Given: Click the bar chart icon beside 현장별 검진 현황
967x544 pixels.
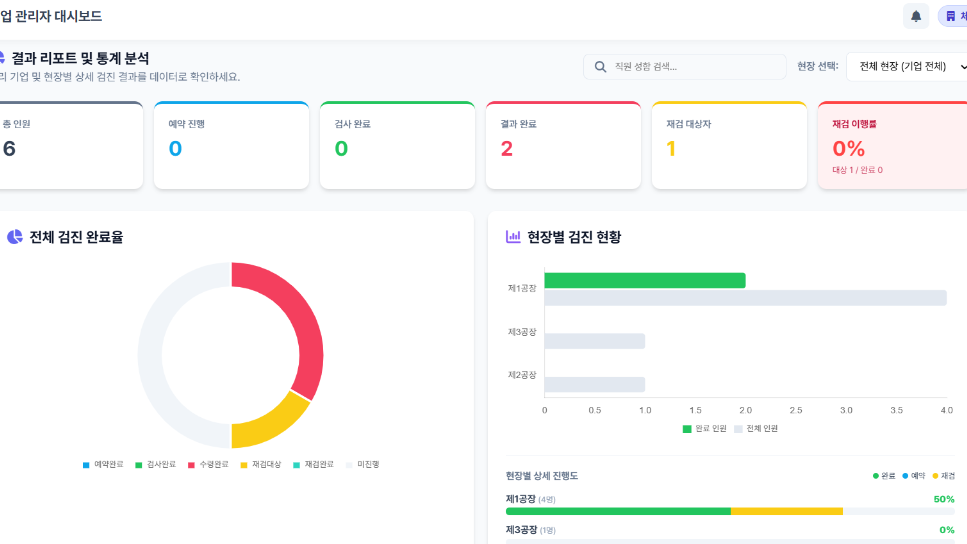Looking at the screenshot, I should [x=513, y=237].
